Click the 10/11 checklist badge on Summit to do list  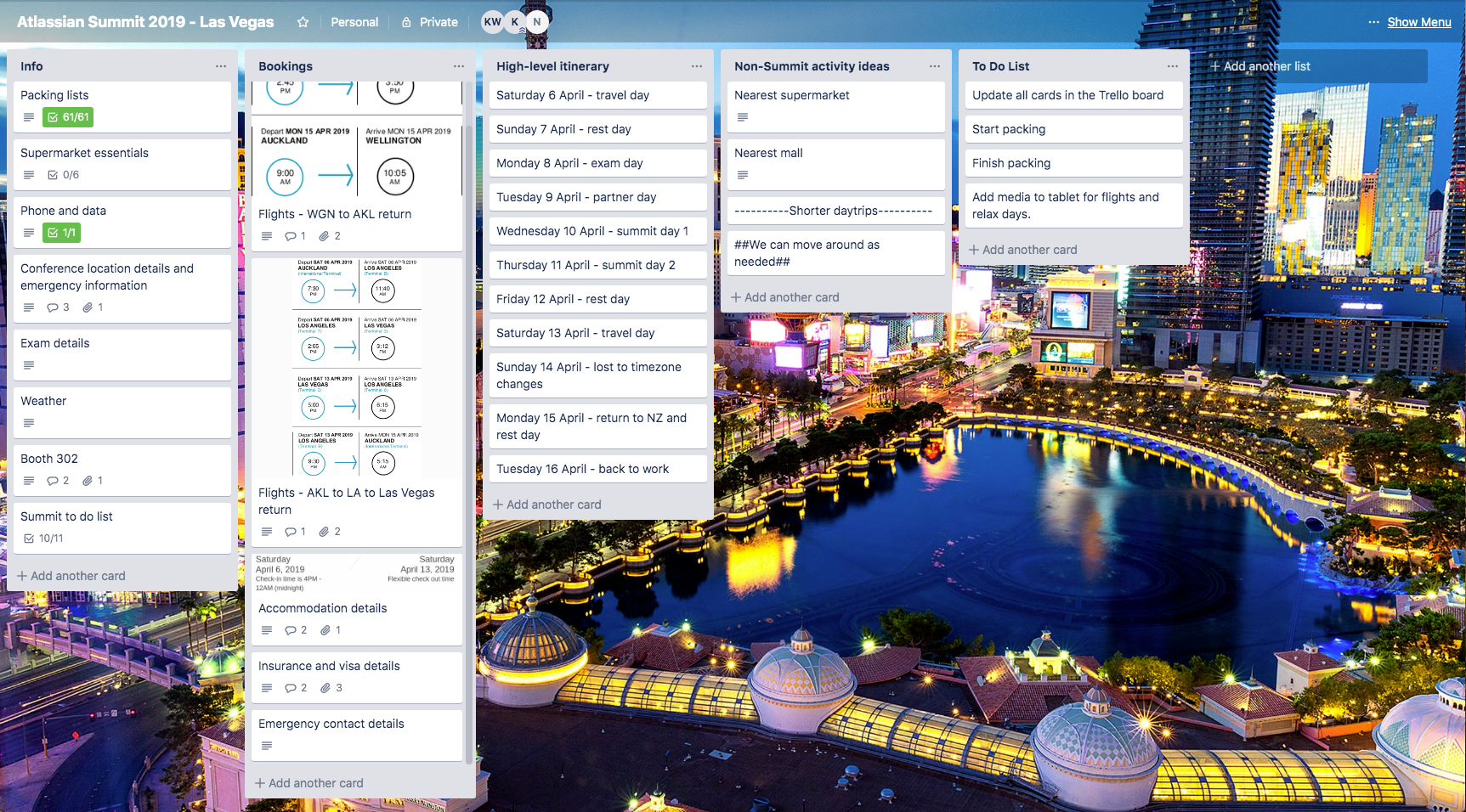pos(43,539)
